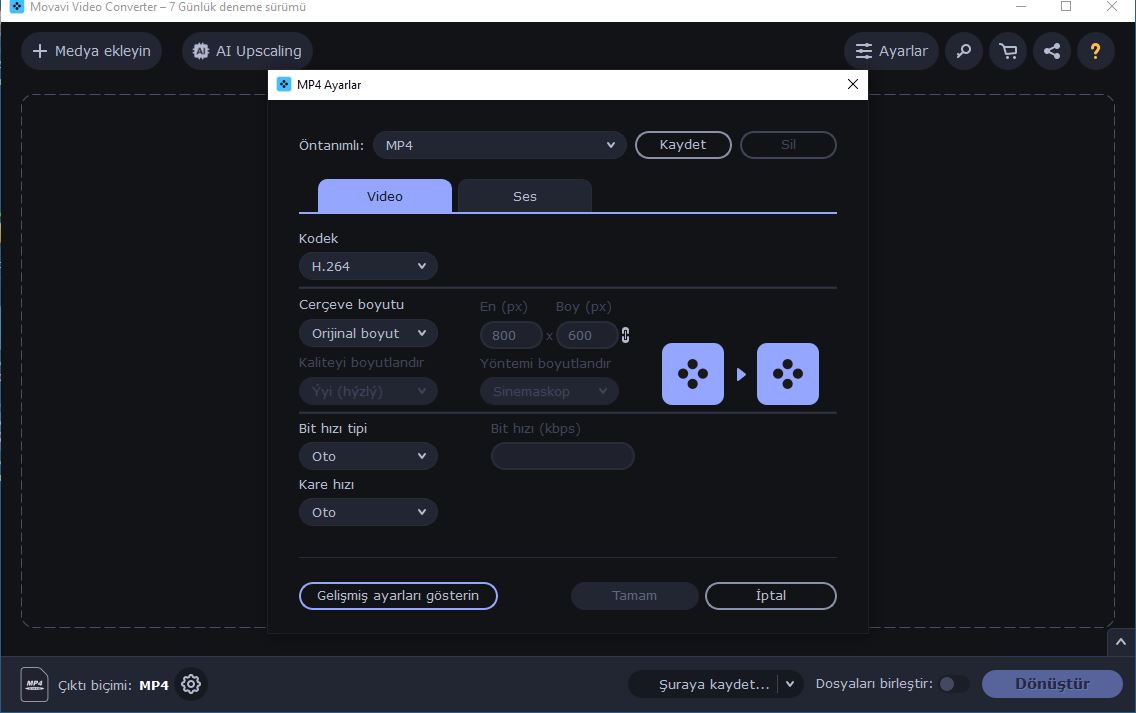Click the MP4 file format icon
This screenshot has height=713, width=1136.
34,684
